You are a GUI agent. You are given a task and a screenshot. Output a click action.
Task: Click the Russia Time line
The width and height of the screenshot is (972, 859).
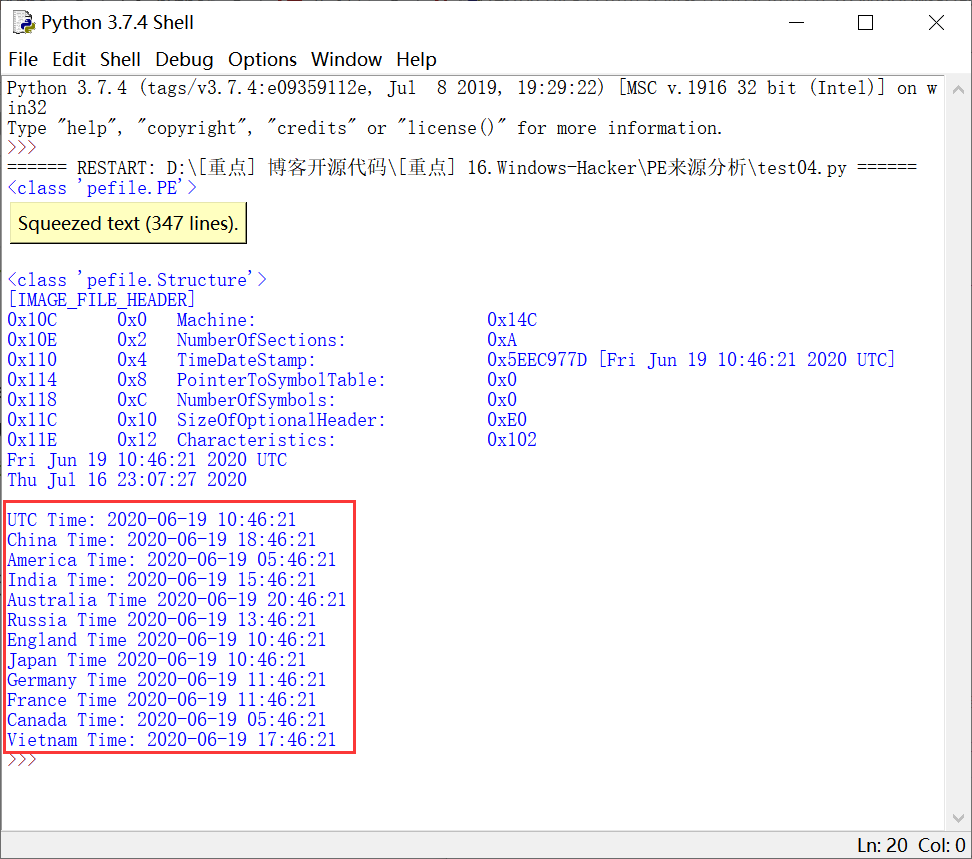tap(162, 619)
